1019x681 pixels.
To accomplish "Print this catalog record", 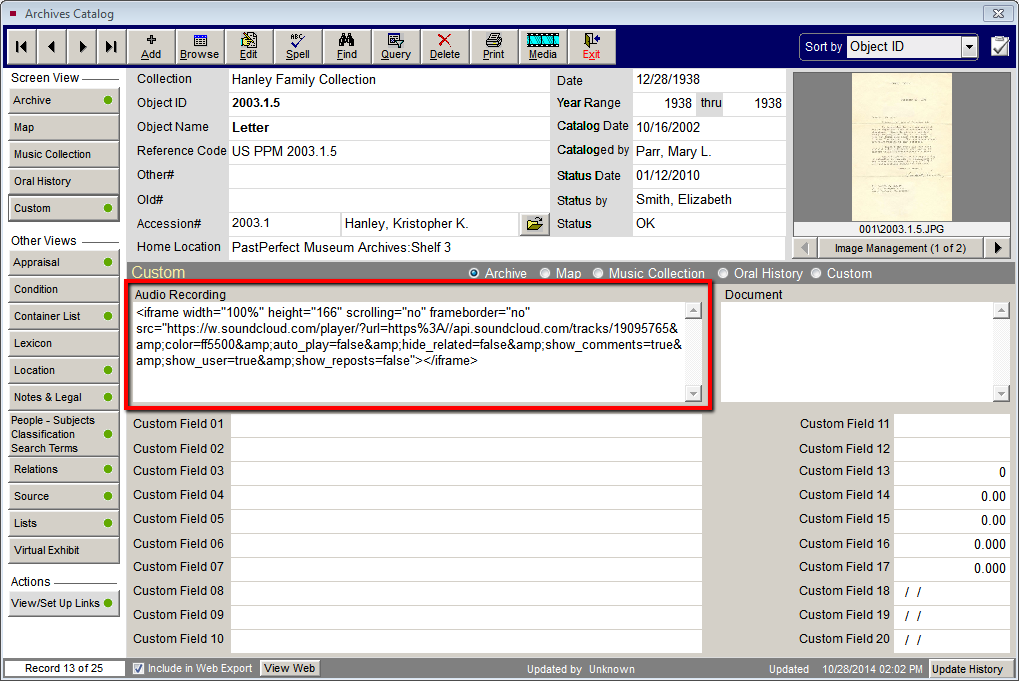I will (493, 46).
